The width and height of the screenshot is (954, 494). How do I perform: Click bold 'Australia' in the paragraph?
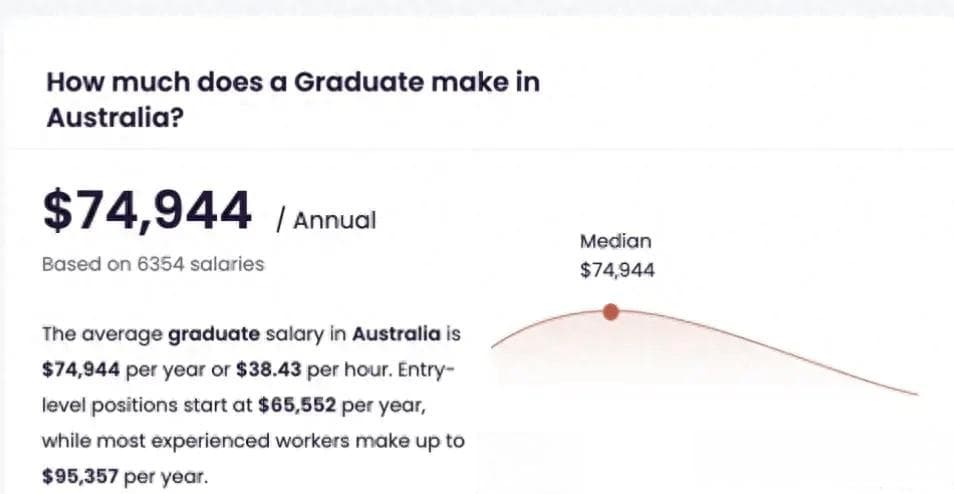(396, 334)
